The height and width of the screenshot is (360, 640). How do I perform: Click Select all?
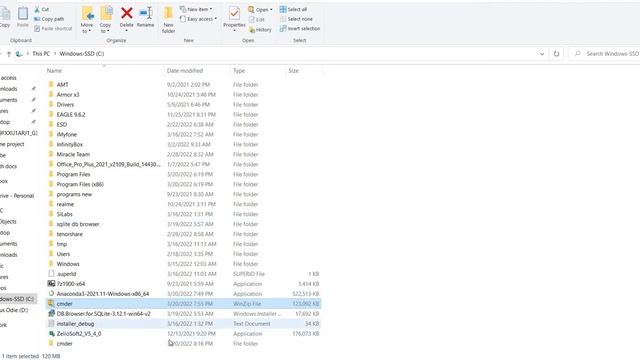(x=293, y=9)
